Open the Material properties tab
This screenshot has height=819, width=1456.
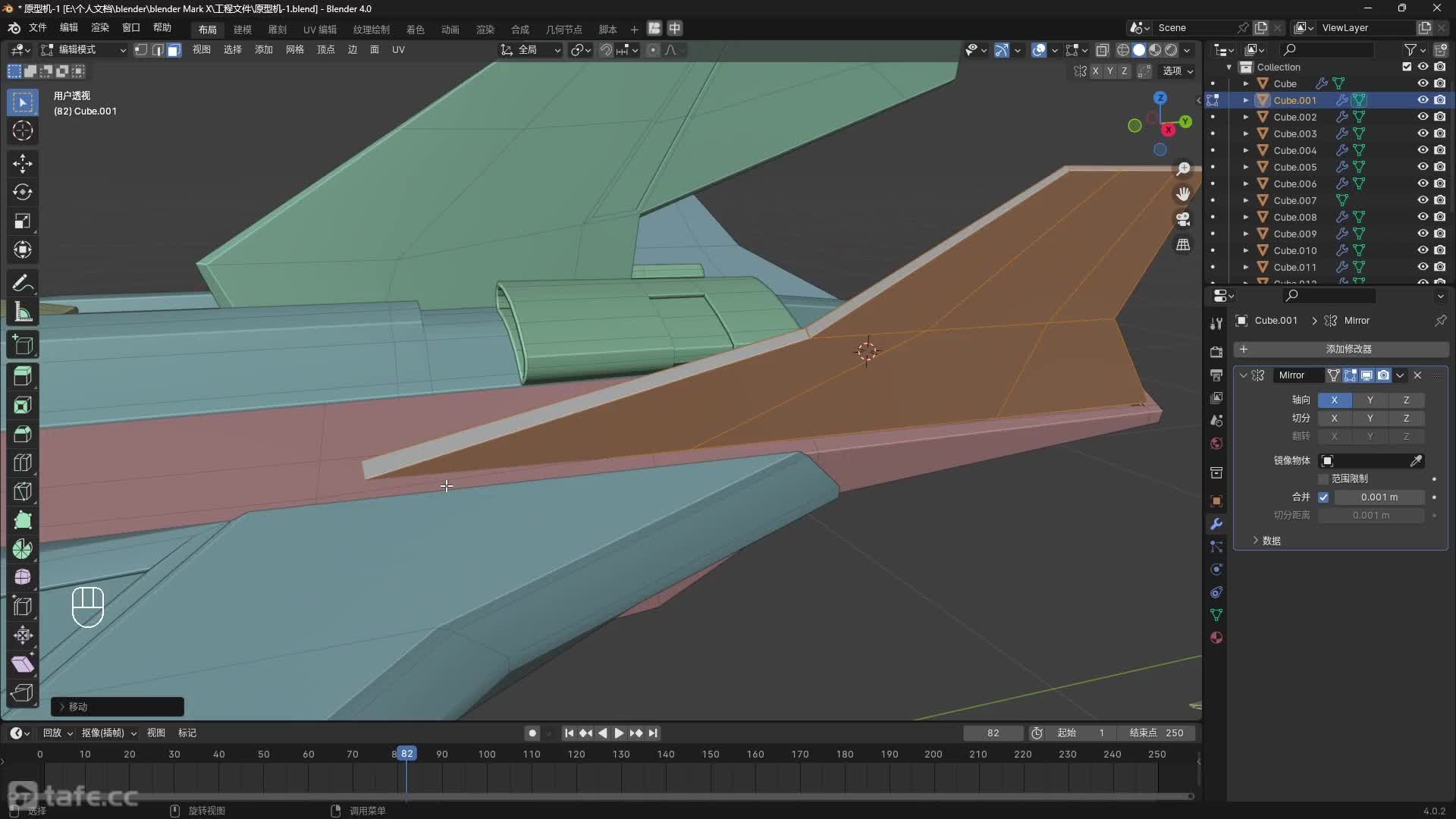[x=1216, y=638]
